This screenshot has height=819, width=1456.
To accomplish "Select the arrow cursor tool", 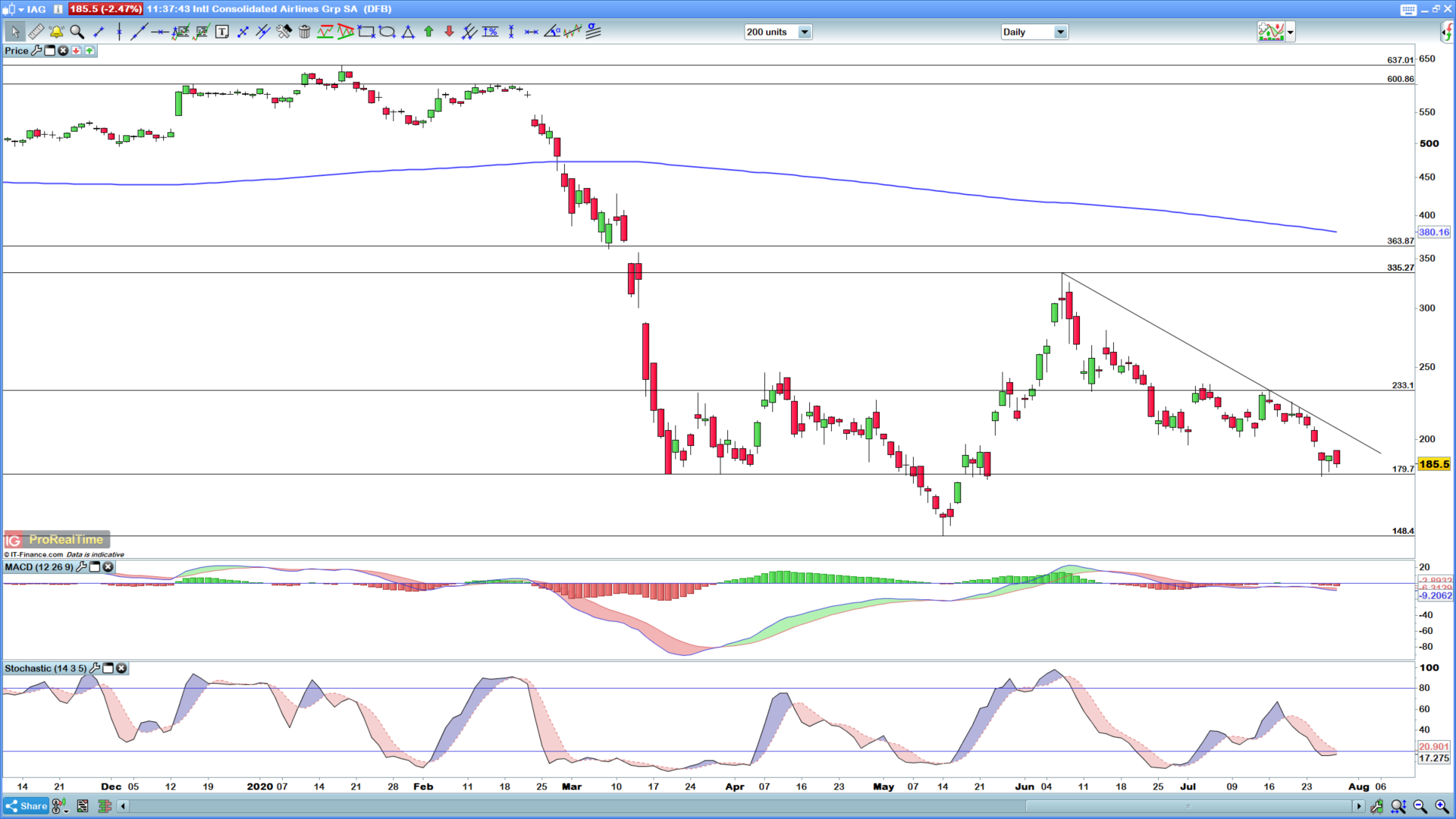I will tap(14, 32).
